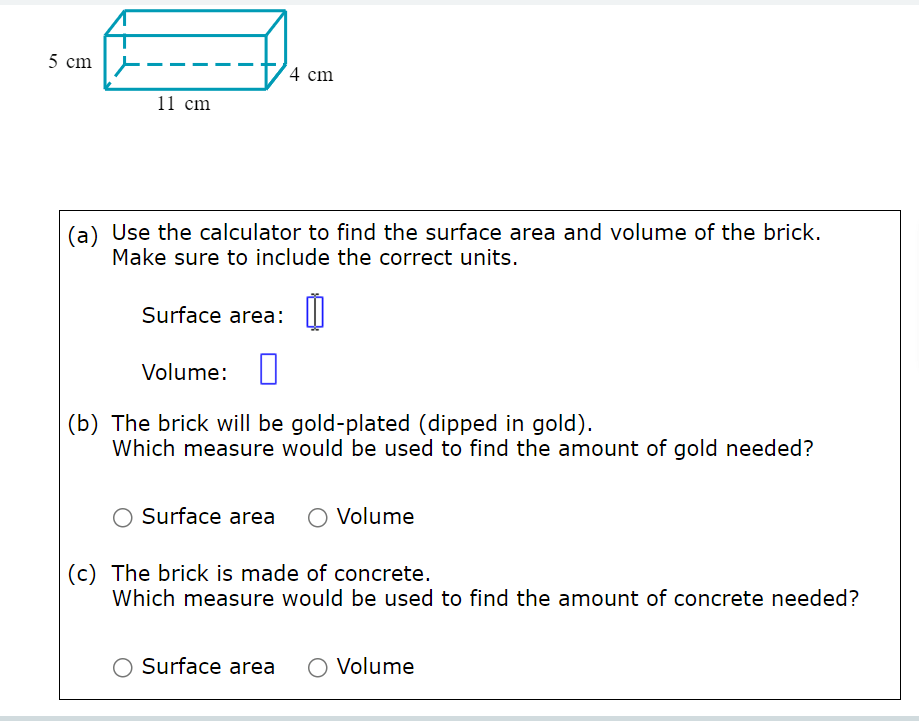The image size is (919, 721).
Task: Click the "Volume:" field label in part (a)
Action: coord(185,372)
